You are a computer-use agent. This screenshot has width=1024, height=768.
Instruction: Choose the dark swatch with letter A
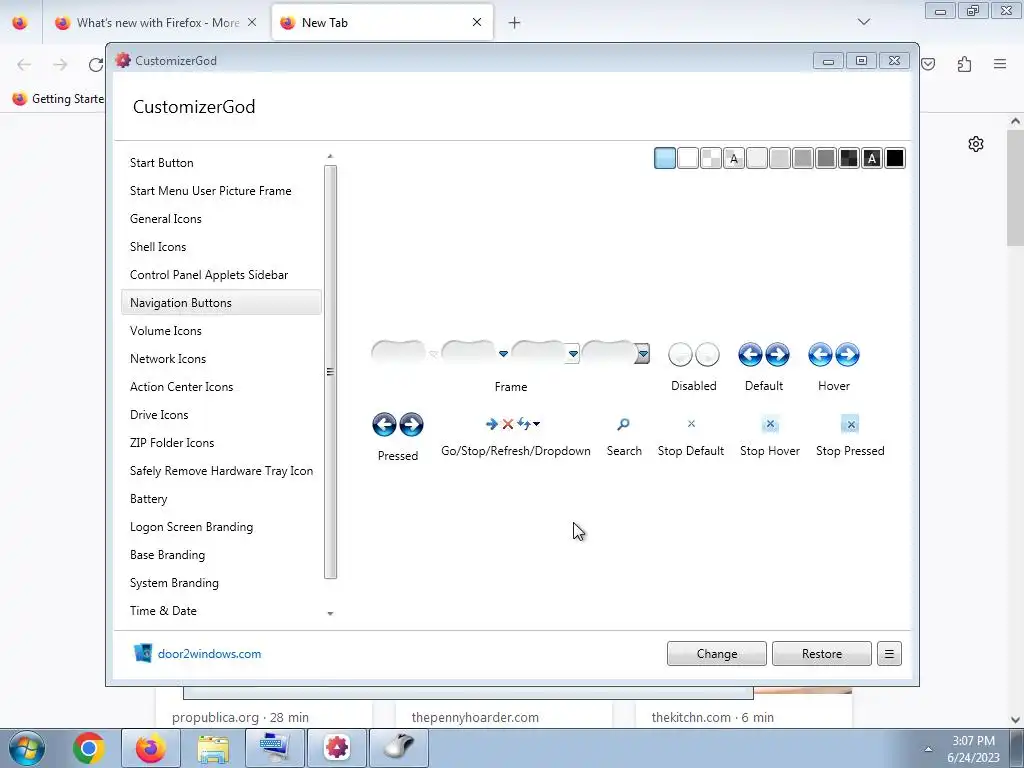point(872,158)
